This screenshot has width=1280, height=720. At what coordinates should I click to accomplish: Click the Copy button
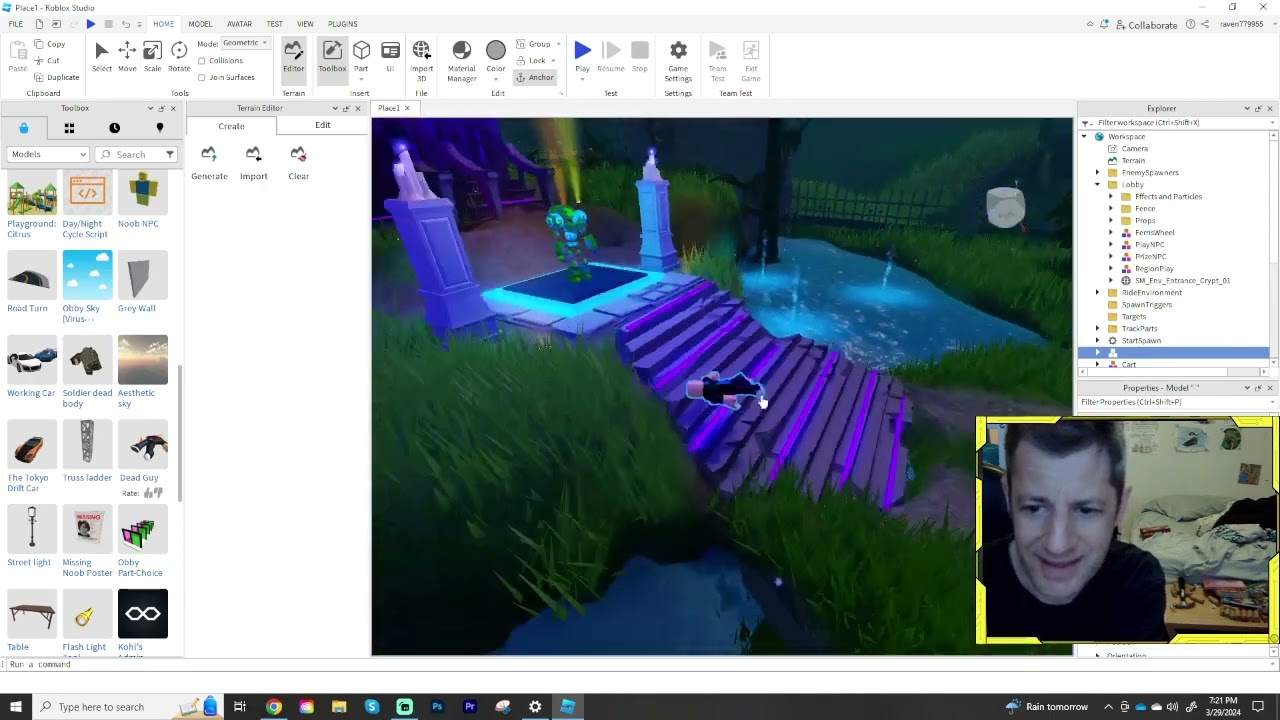pyautogui.click(x=49, y=44)
